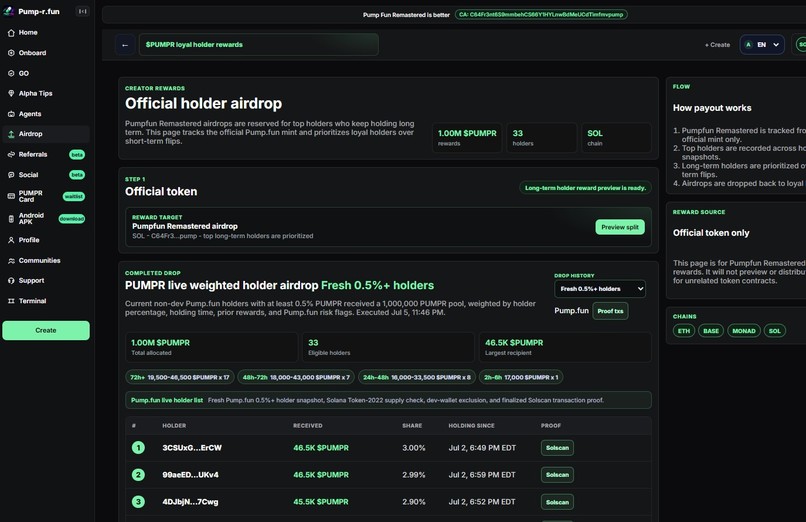Click the Terminal sidebar icon
The height and width of the screenshot is (522, 806).
click(x=11, y=301)
